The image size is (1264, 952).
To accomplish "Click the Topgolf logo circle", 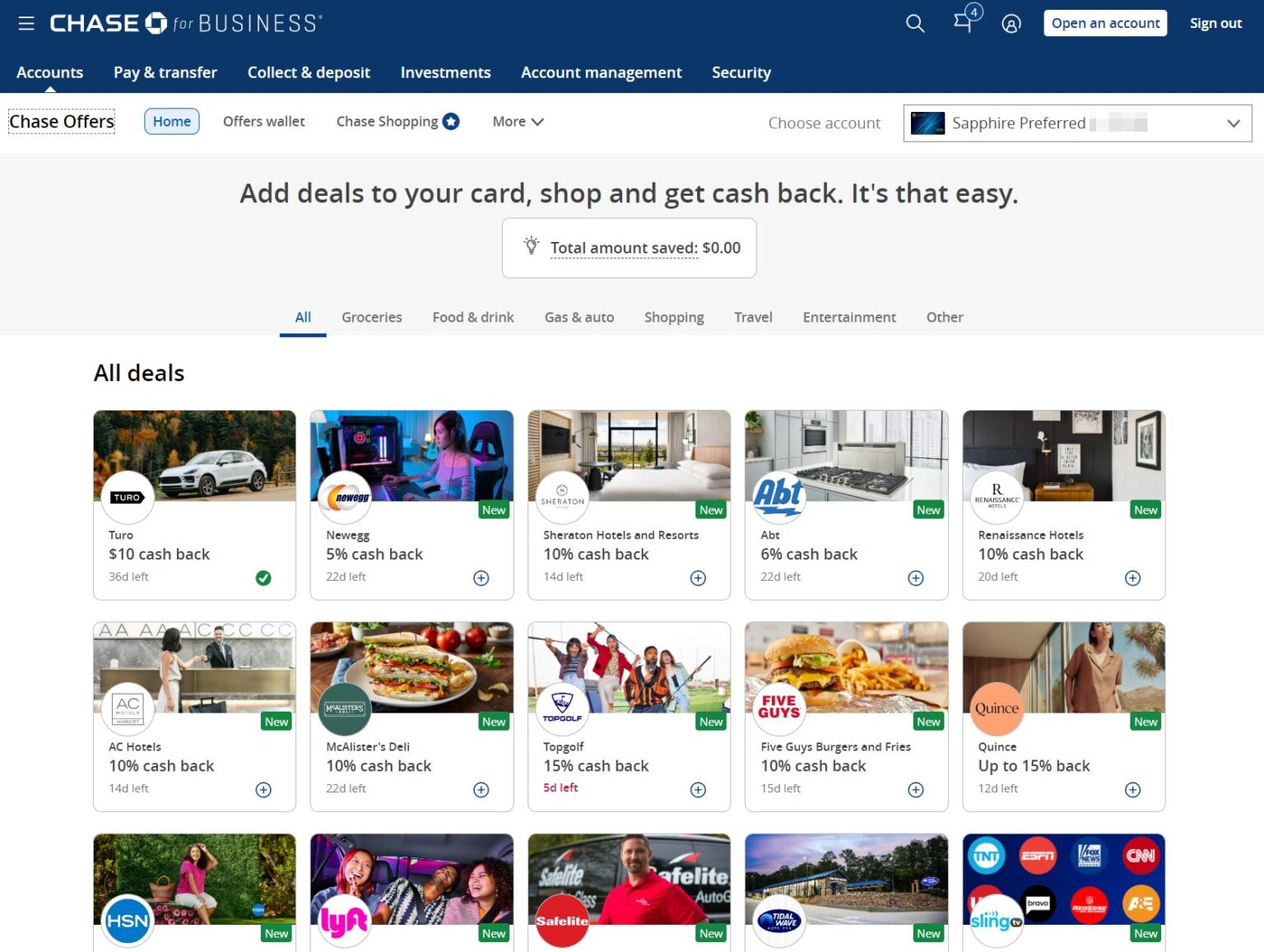I will [562, 709].
